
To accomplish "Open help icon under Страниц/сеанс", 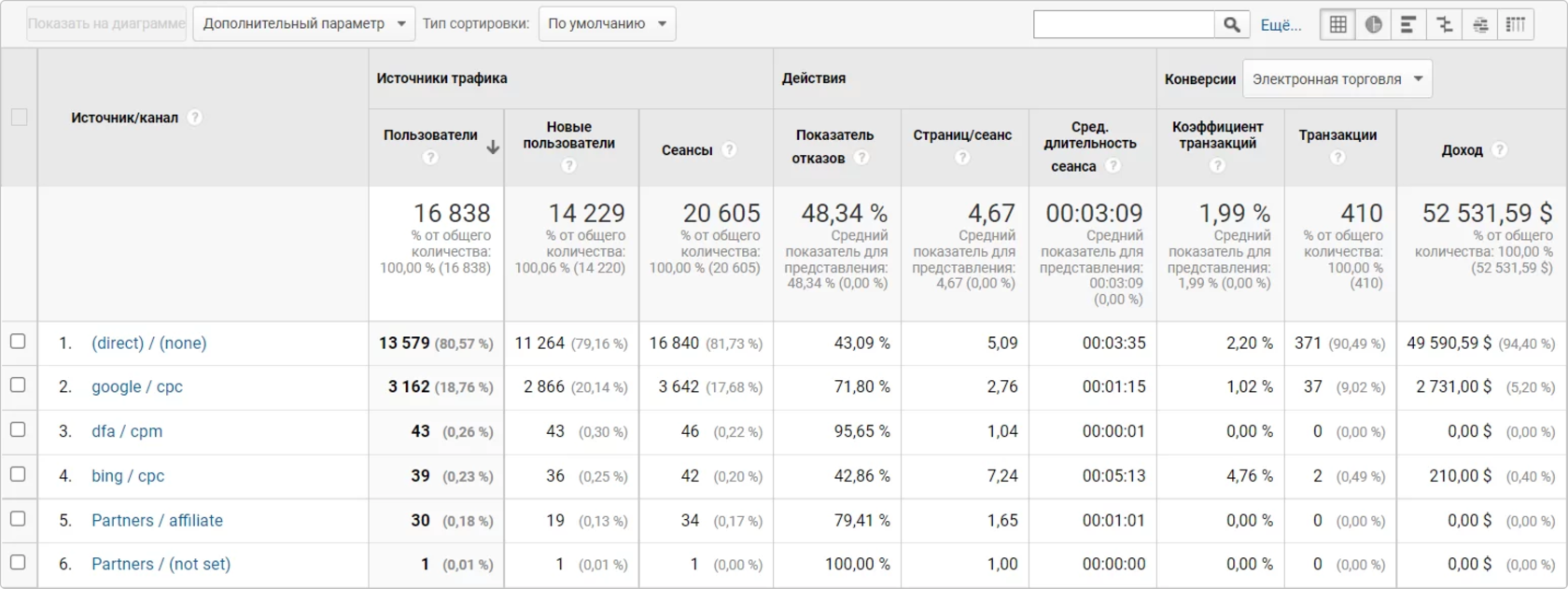I will coord(962,157).
